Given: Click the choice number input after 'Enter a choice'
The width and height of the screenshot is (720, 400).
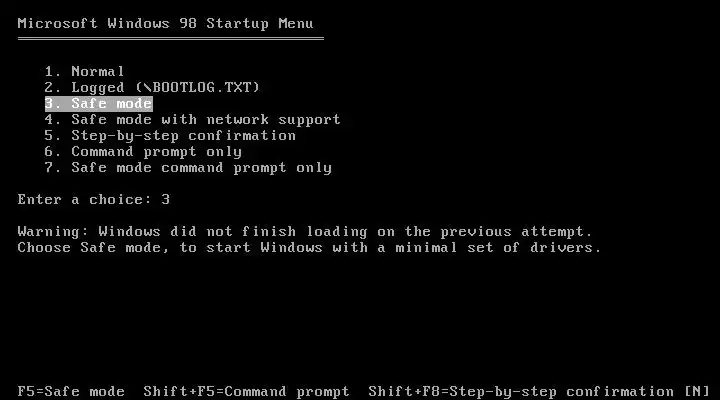Looking at the screenshot, I should (x=166, y=199).
